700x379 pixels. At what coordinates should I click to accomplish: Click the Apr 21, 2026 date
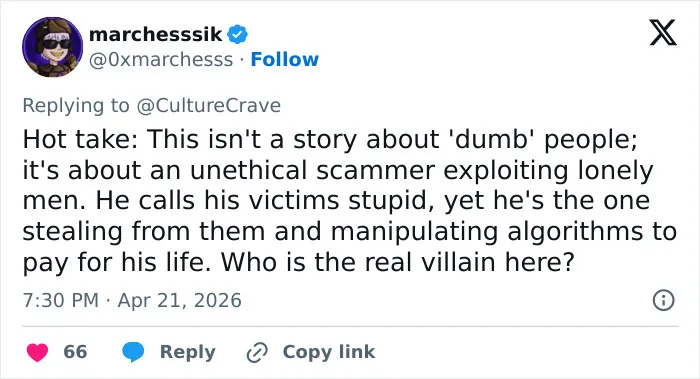point(179,300)
